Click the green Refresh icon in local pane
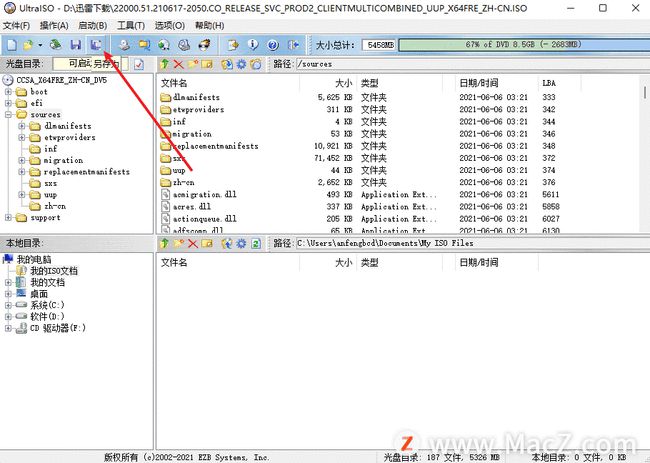This screenshot has width=650, height=463. (256, 243)
